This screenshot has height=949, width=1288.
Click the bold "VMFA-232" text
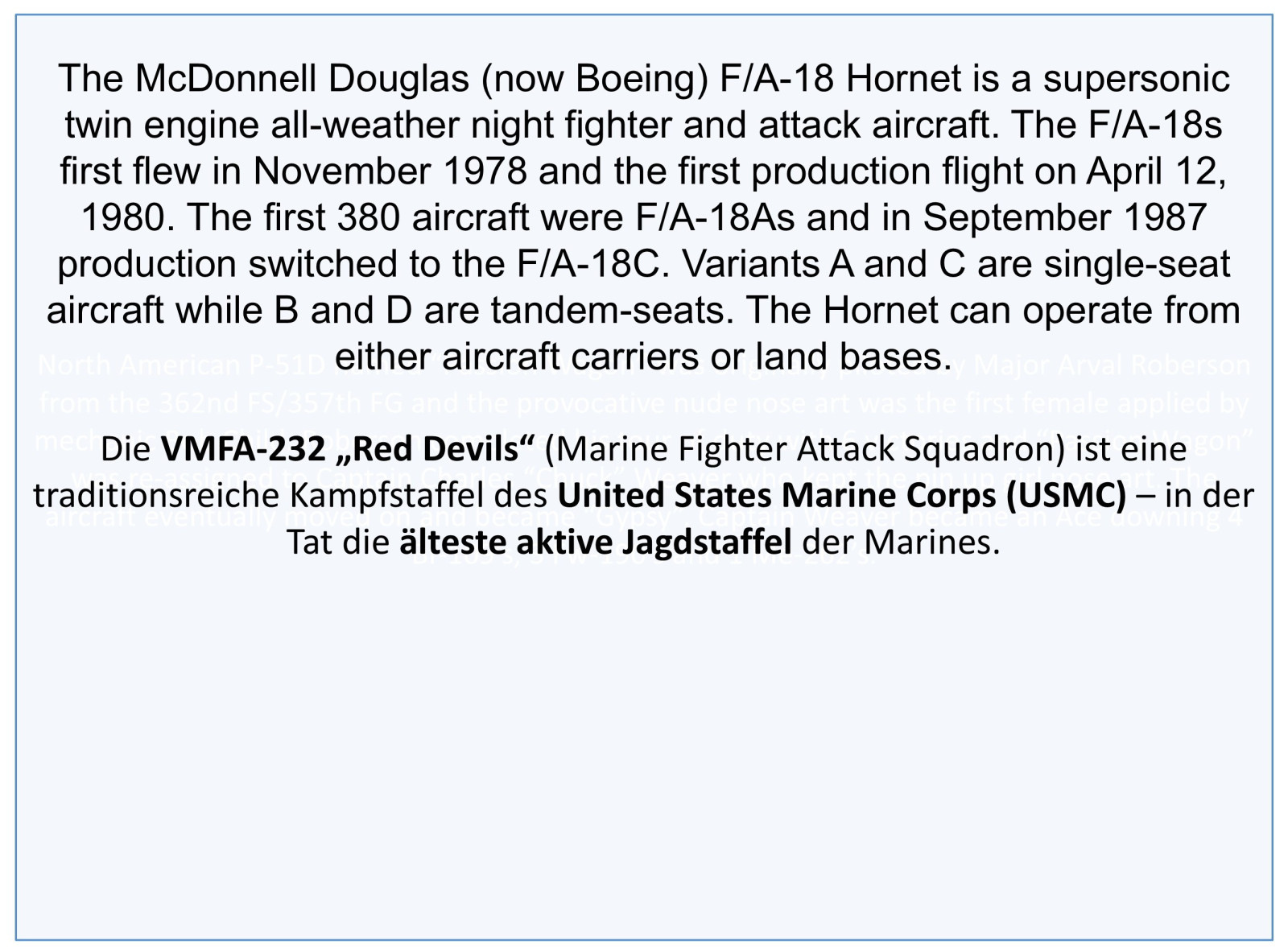click(243, 449)
